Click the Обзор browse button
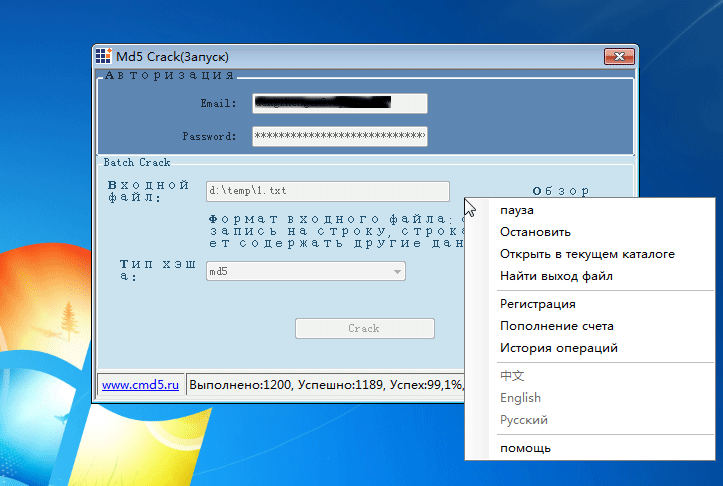 click(561, 190)
